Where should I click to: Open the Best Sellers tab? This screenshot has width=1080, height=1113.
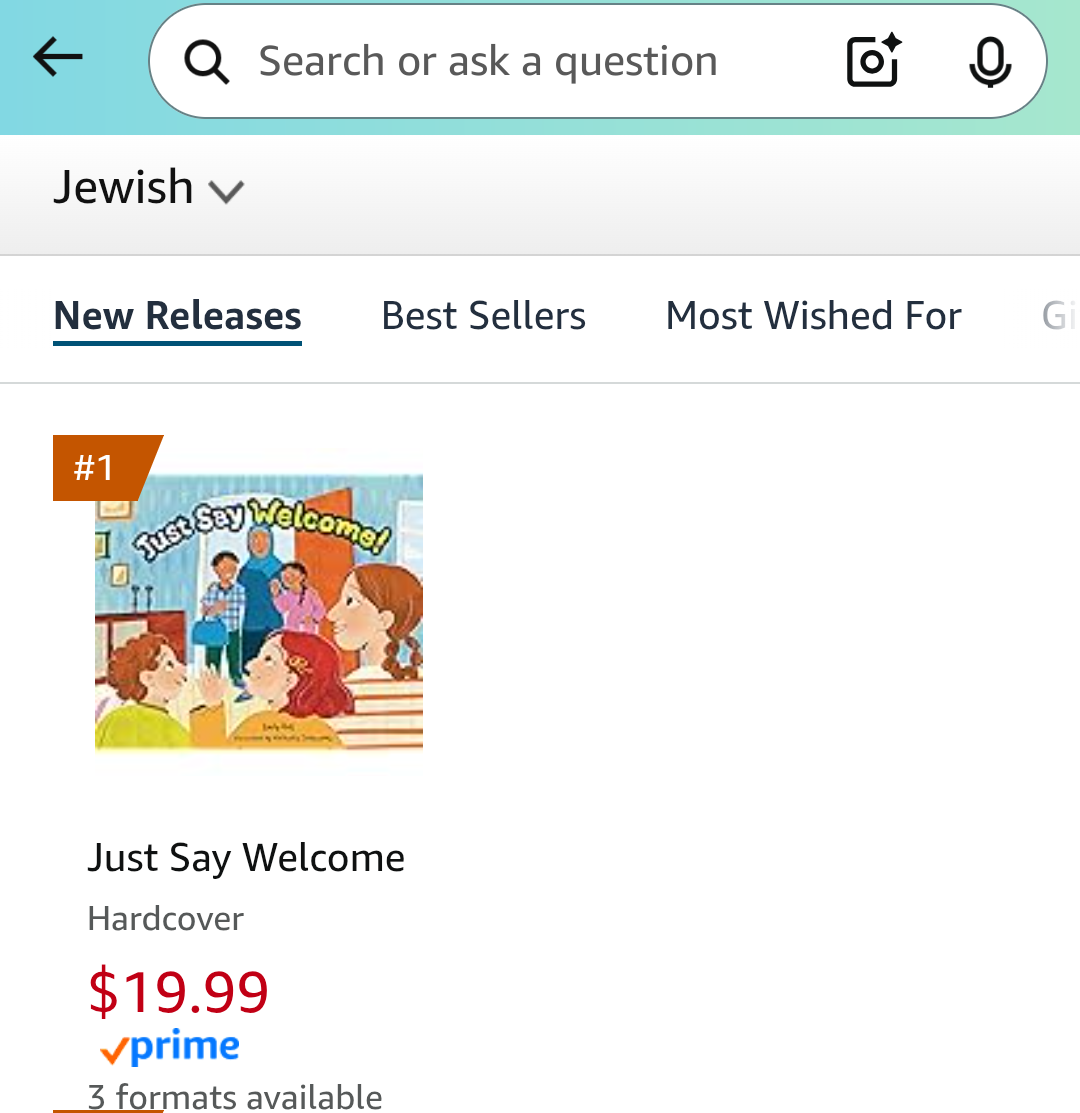483,316
